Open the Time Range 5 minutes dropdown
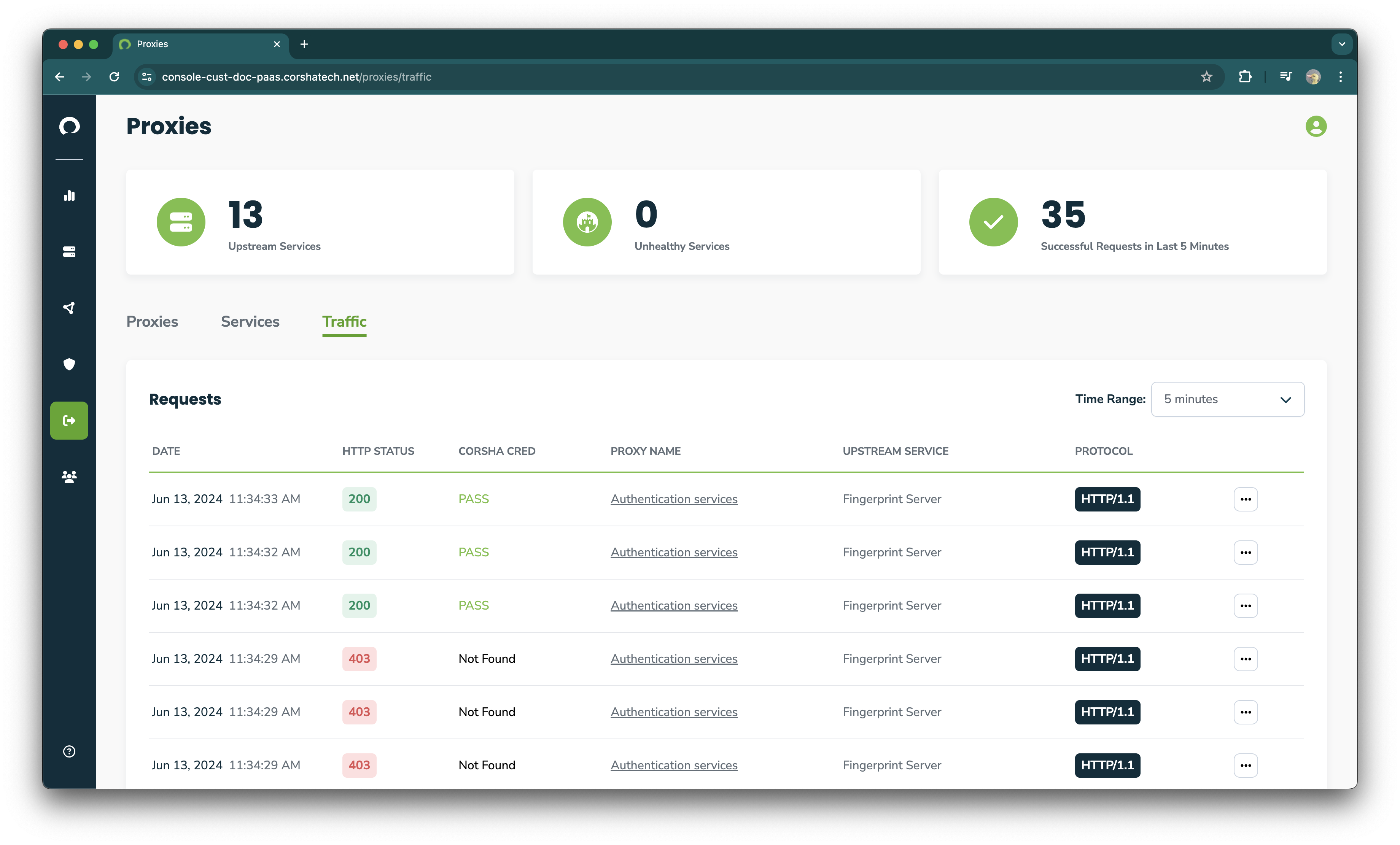1400x845 pixels. pyautogui.click(x=1227, y=399)
